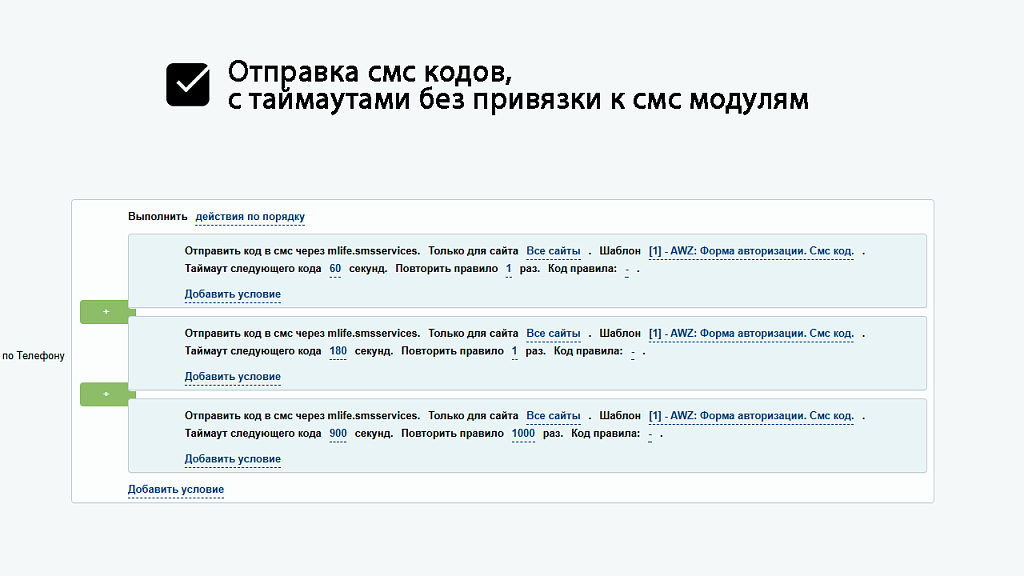Edit timeout value 60 in first rule

click(x=336, y=268)
